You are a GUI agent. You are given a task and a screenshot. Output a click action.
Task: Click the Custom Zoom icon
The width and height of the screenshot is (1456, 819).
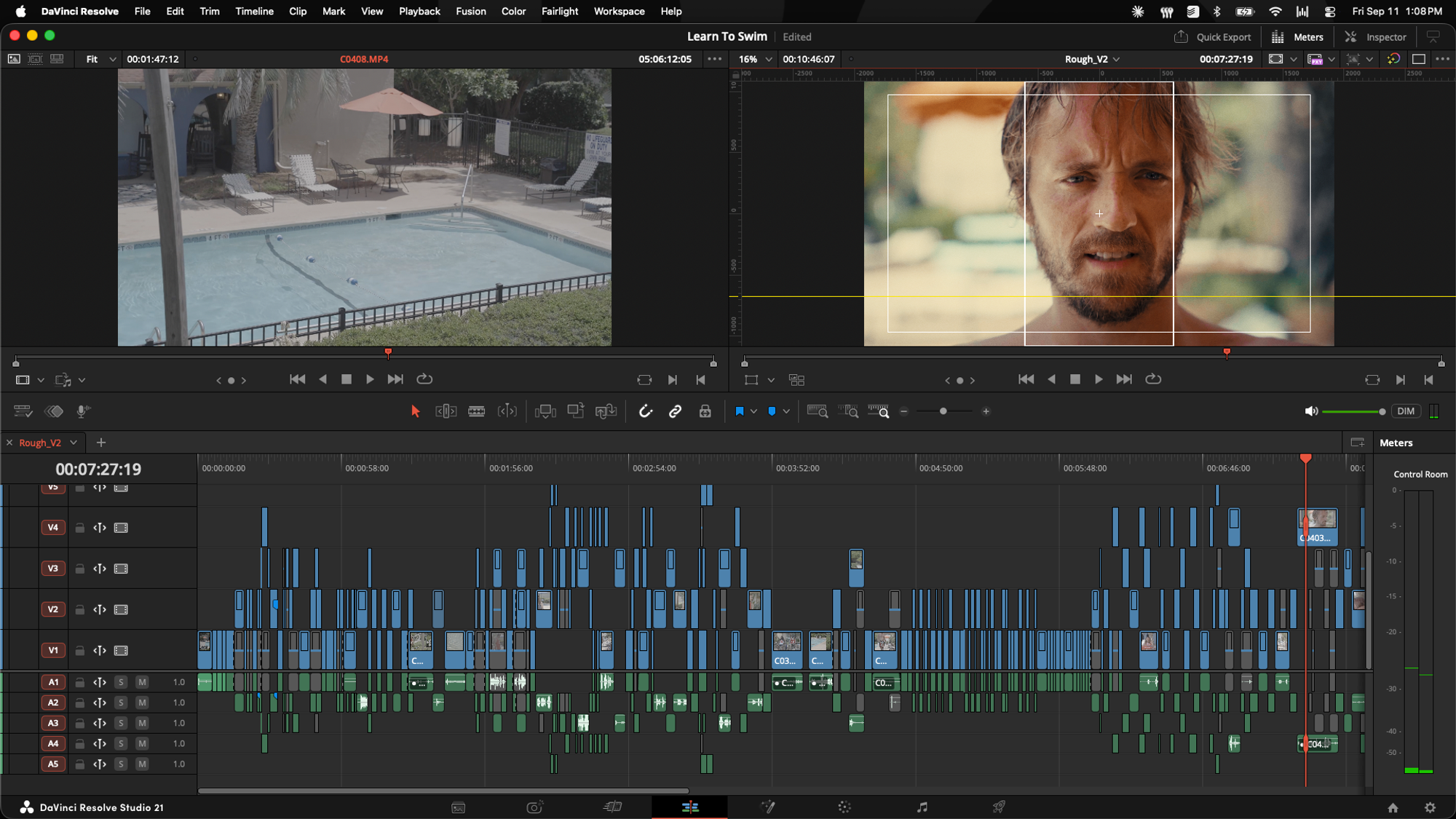pos(879,411)
